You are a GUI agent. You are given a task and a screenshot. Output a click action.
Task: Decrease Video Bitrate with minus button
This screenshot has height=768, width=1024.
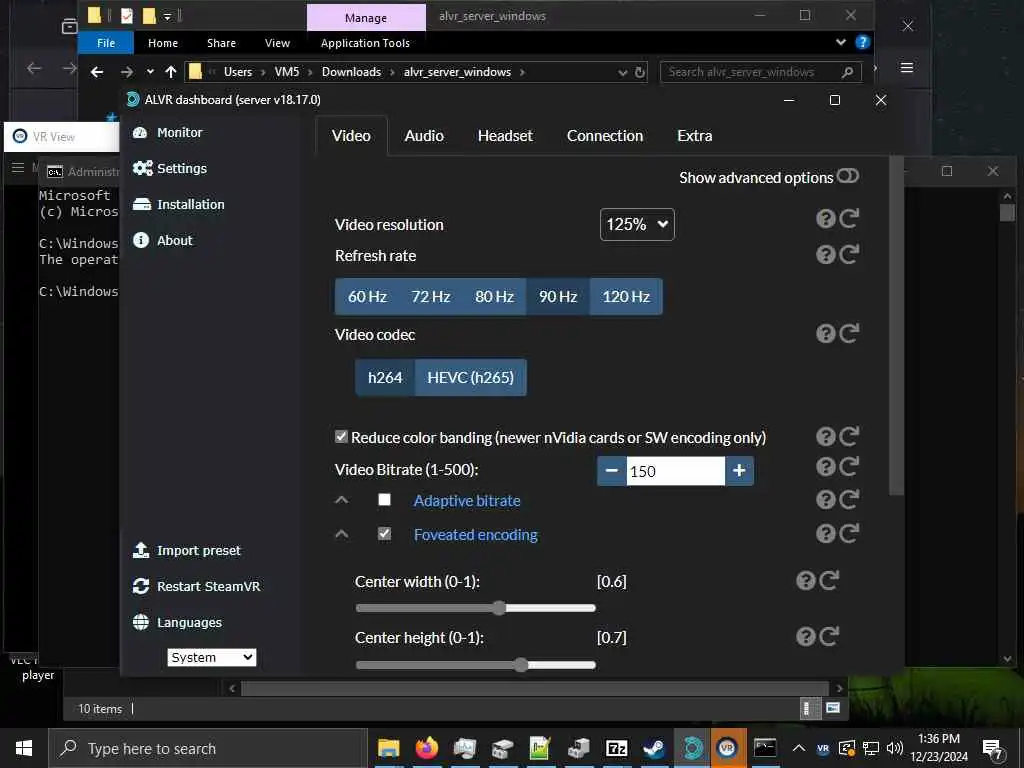pos(612,471)
